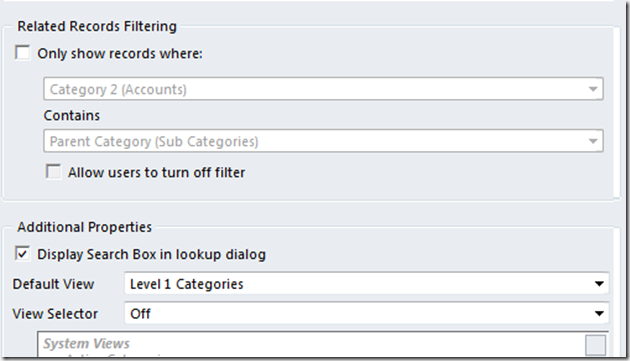Click inside 'Parent Category (Sub Categories)' field text

[154, 142]
